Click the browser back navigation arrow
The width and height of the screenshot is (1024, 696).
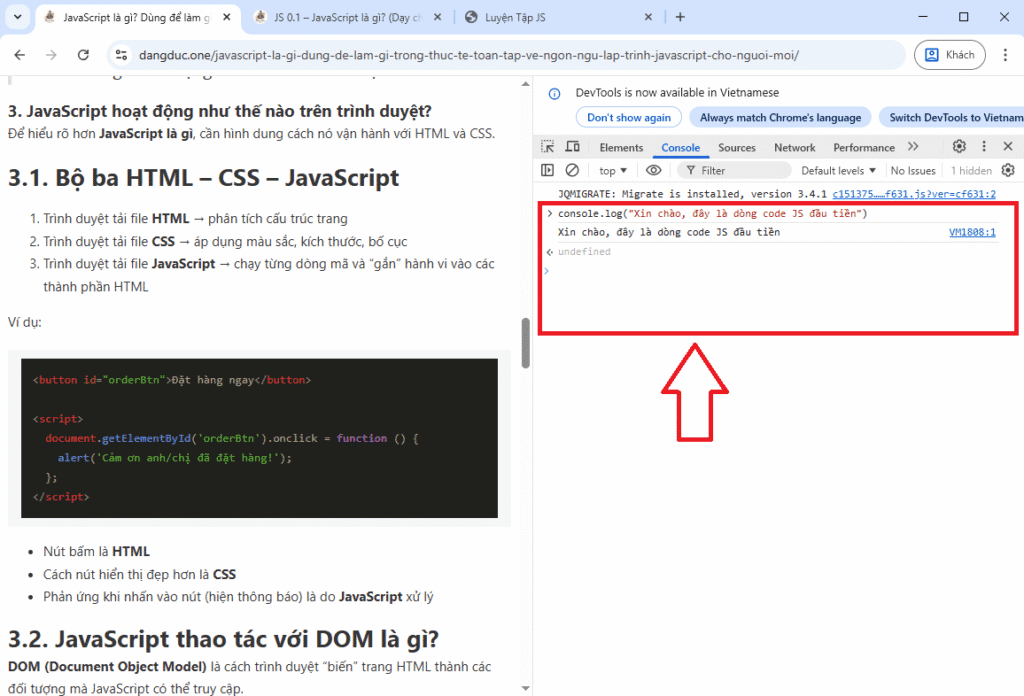20,54
